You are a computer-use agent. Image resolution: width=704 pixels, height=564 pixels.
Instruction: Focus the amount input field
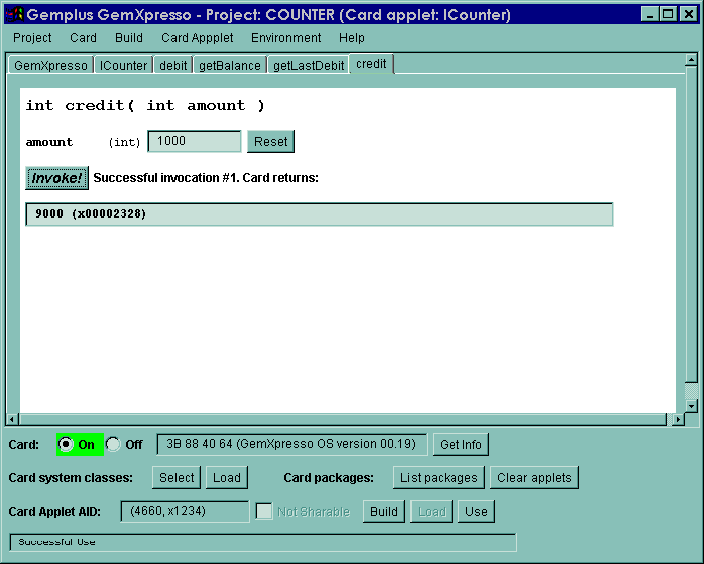tap(194, 141)
